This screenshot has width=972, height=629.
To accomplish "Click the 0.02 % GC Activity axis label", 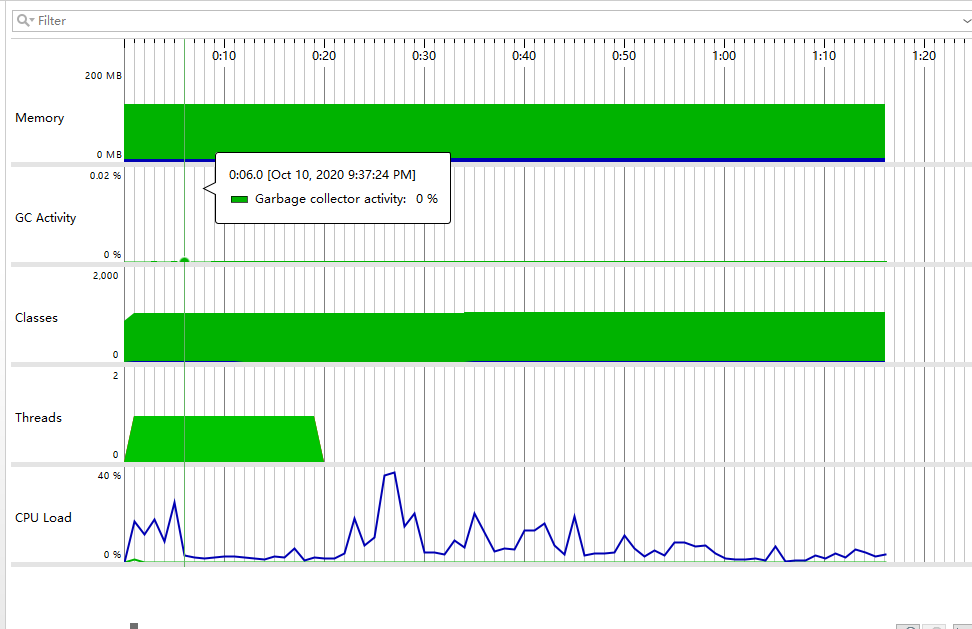I will point(105,175).
